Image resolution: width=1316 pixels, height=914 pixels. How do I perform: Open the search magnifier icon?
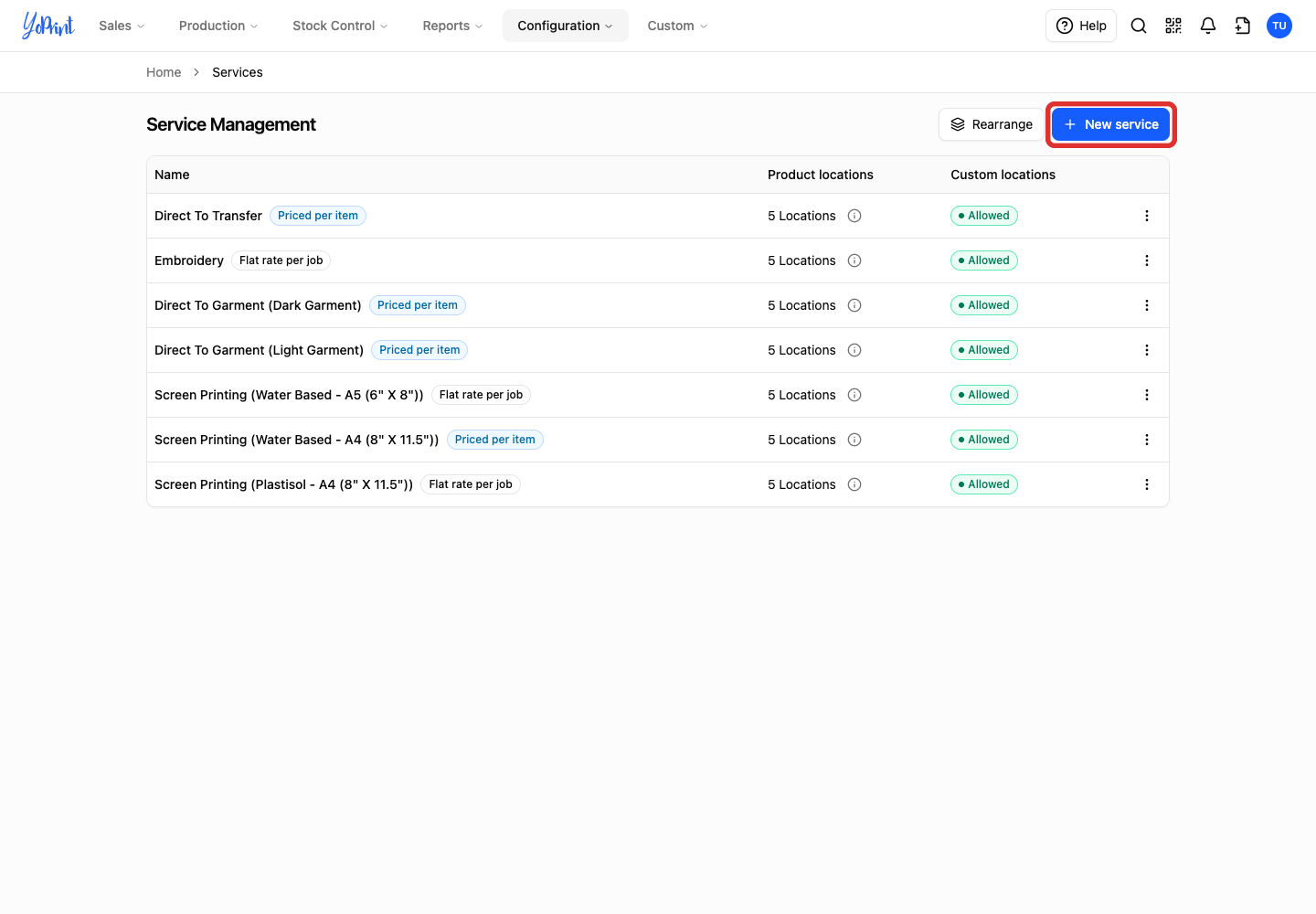pos(1139,26)
